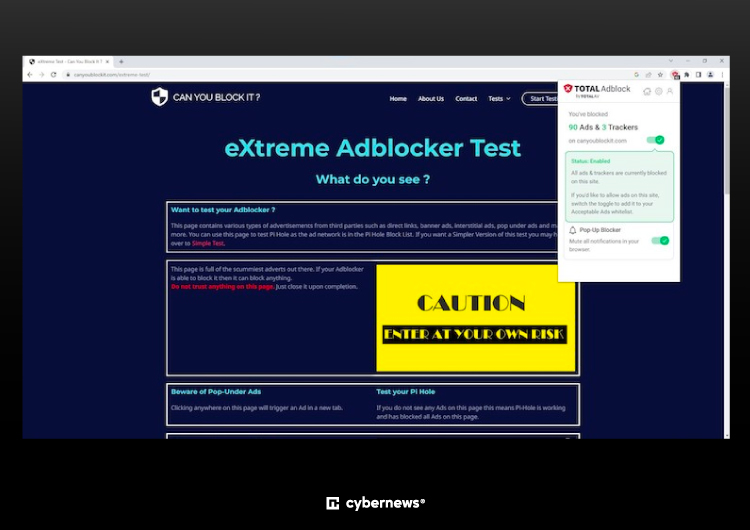Toggle the browser side panel icon
Image resolution: width=750 pixels, height=530 pixels.
click(698, 75)
